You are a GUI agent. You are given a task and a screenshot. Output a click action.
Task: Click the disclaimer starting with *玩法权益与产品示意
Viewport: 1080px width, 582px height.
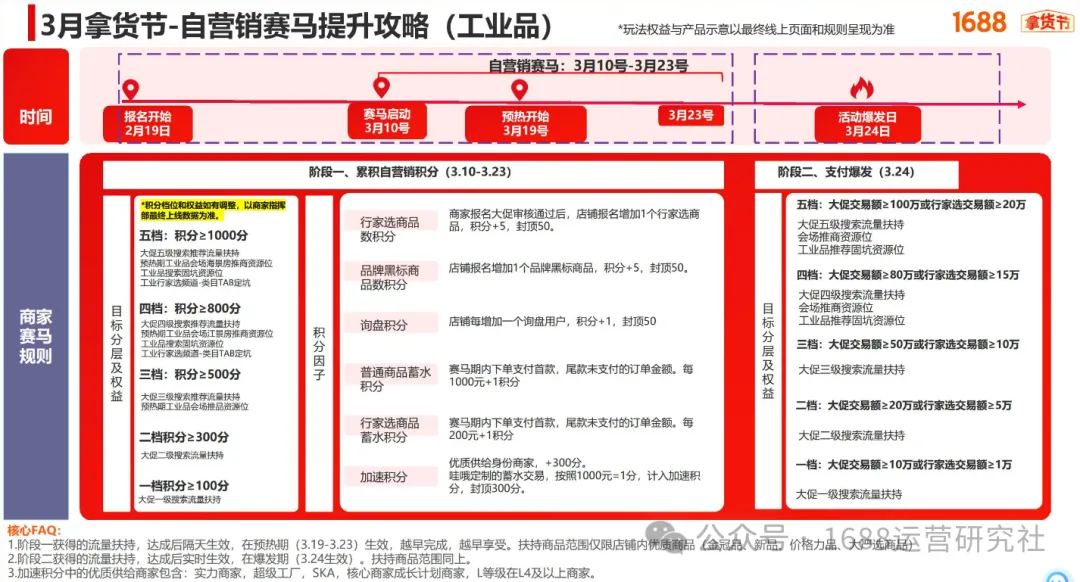(756, 30)
